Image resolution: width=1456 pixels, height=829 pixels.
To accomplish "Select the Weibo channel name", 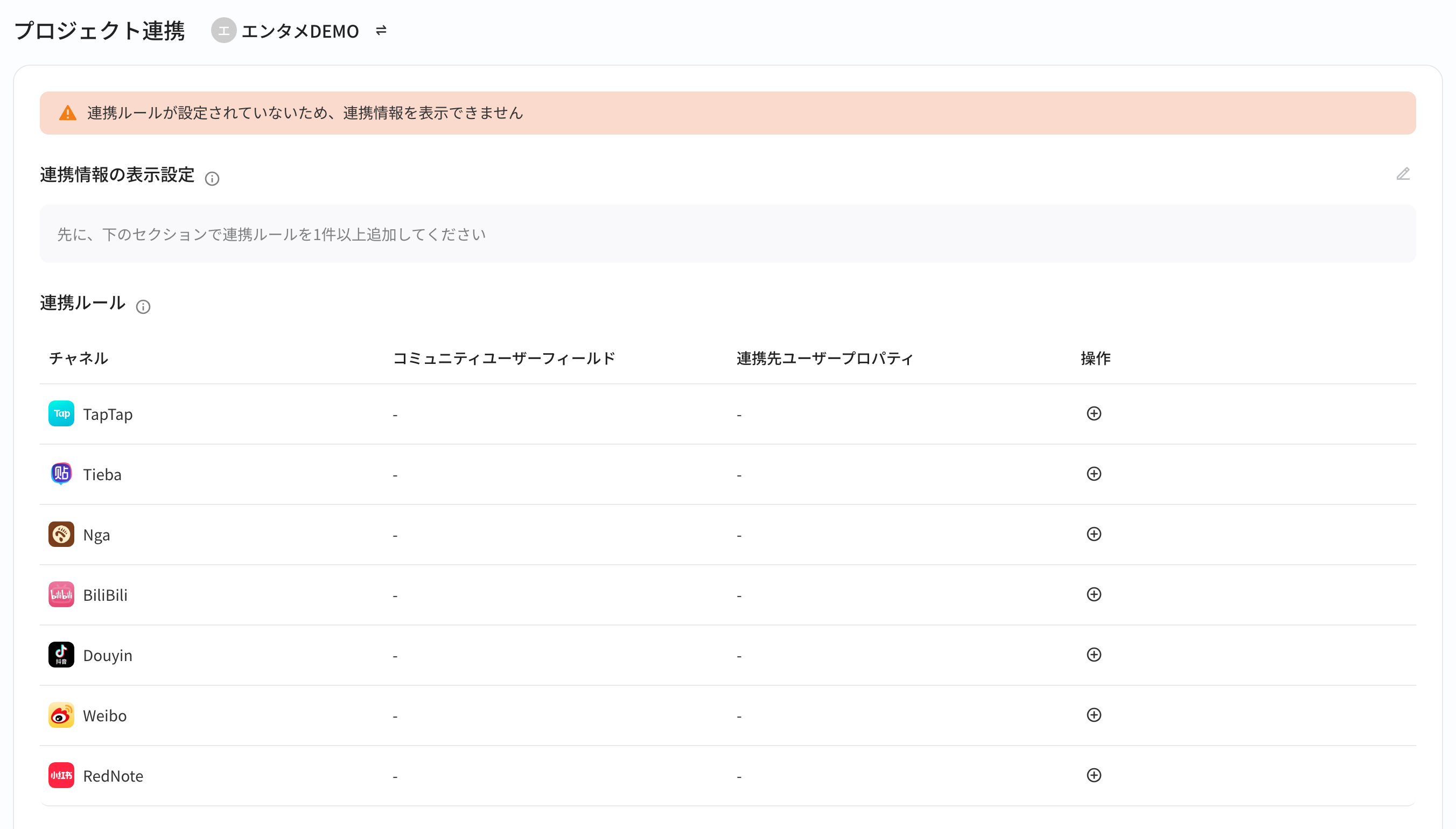I will pos(105,716).
